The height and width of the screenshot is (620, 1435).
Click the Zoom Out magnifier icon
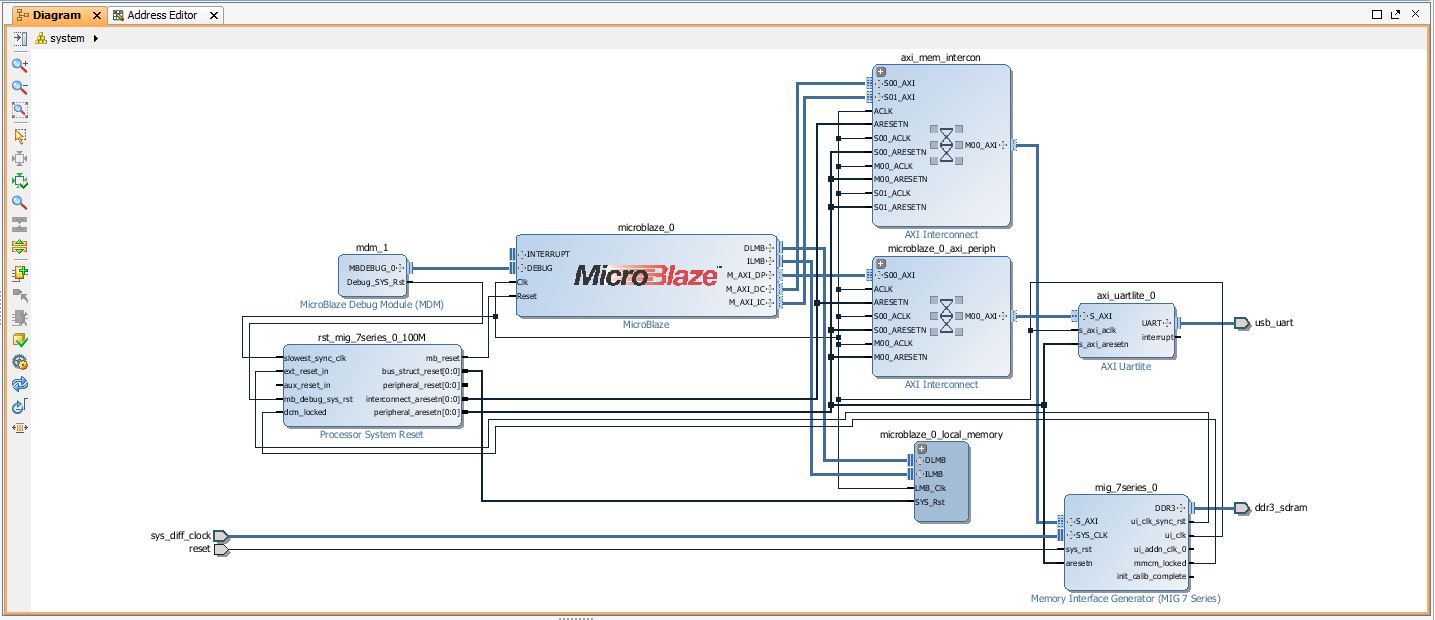[x=19, y=88]
